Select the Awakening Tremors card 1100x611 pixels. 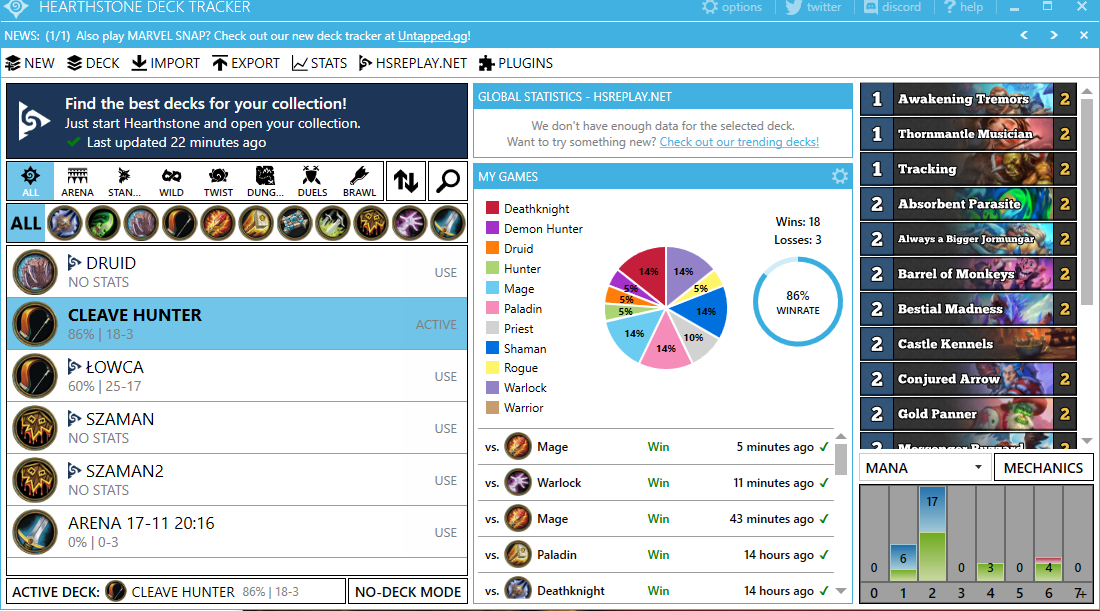pos(968,99)
